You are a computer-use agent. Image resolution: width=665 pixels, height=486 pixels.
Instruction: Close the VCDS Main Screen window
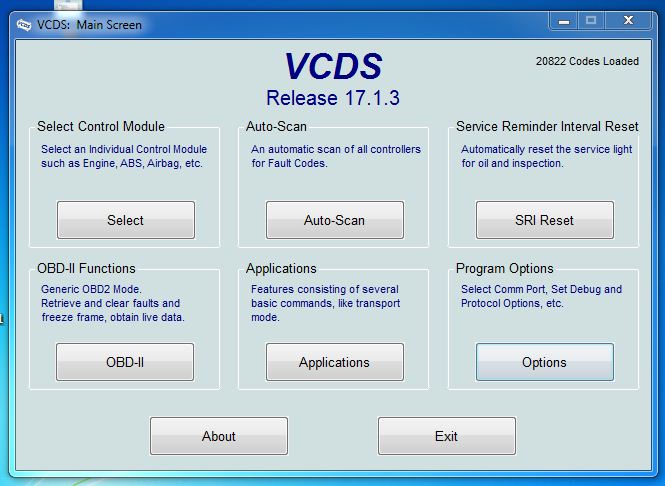tap(628, 21)
